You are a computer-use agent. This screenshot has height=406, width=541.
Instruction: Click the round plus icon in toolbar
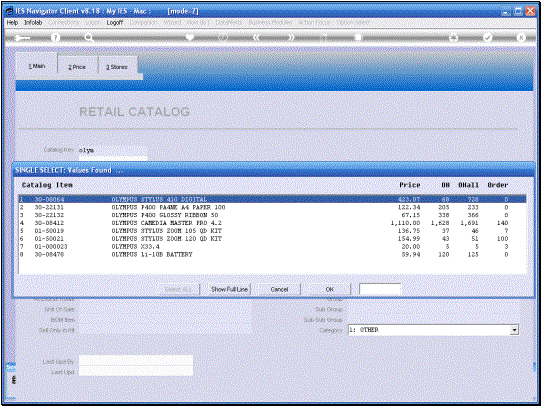pyautogui.click(x=453, y=38)
